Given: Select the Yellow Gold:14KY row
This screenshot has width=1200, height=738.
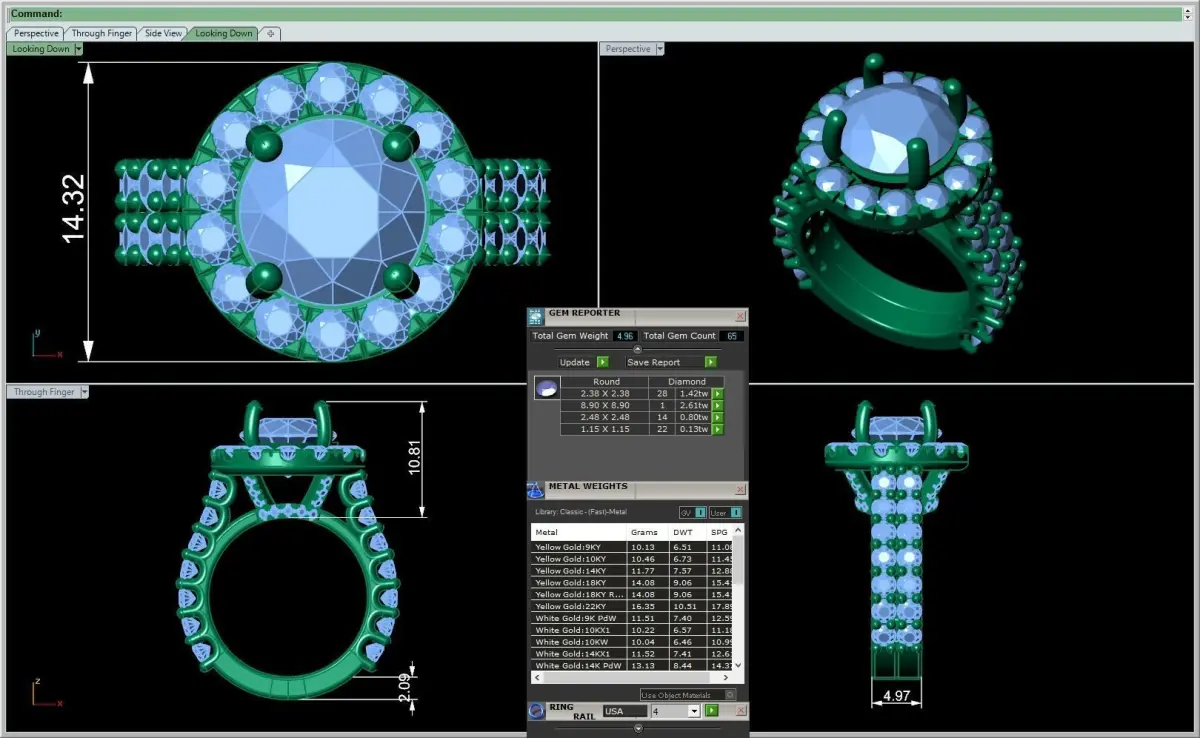Looking at the screenshot, I should tap(633, 571).
